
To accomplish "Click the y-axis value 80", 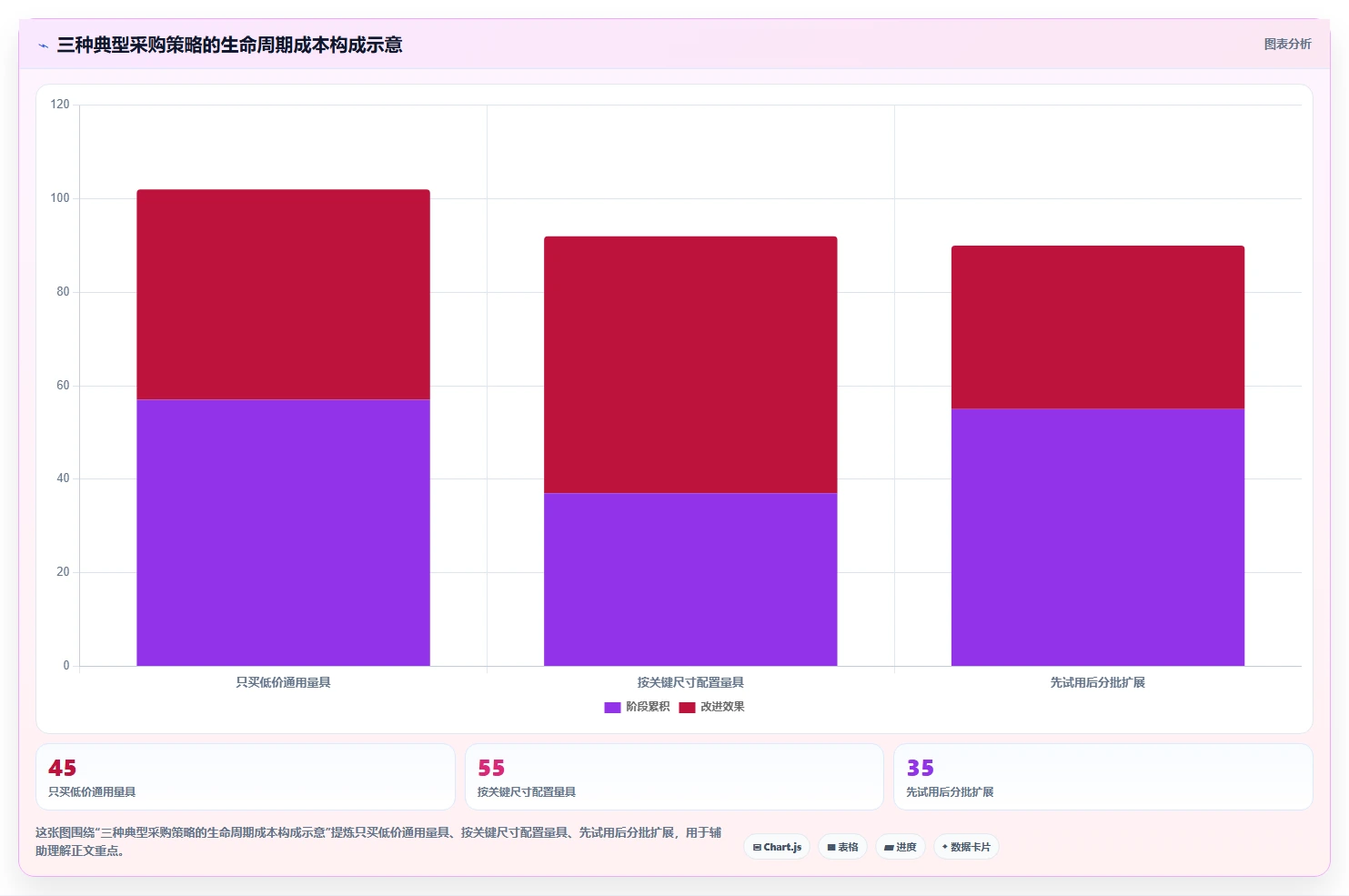I will (x=63, y=292).
